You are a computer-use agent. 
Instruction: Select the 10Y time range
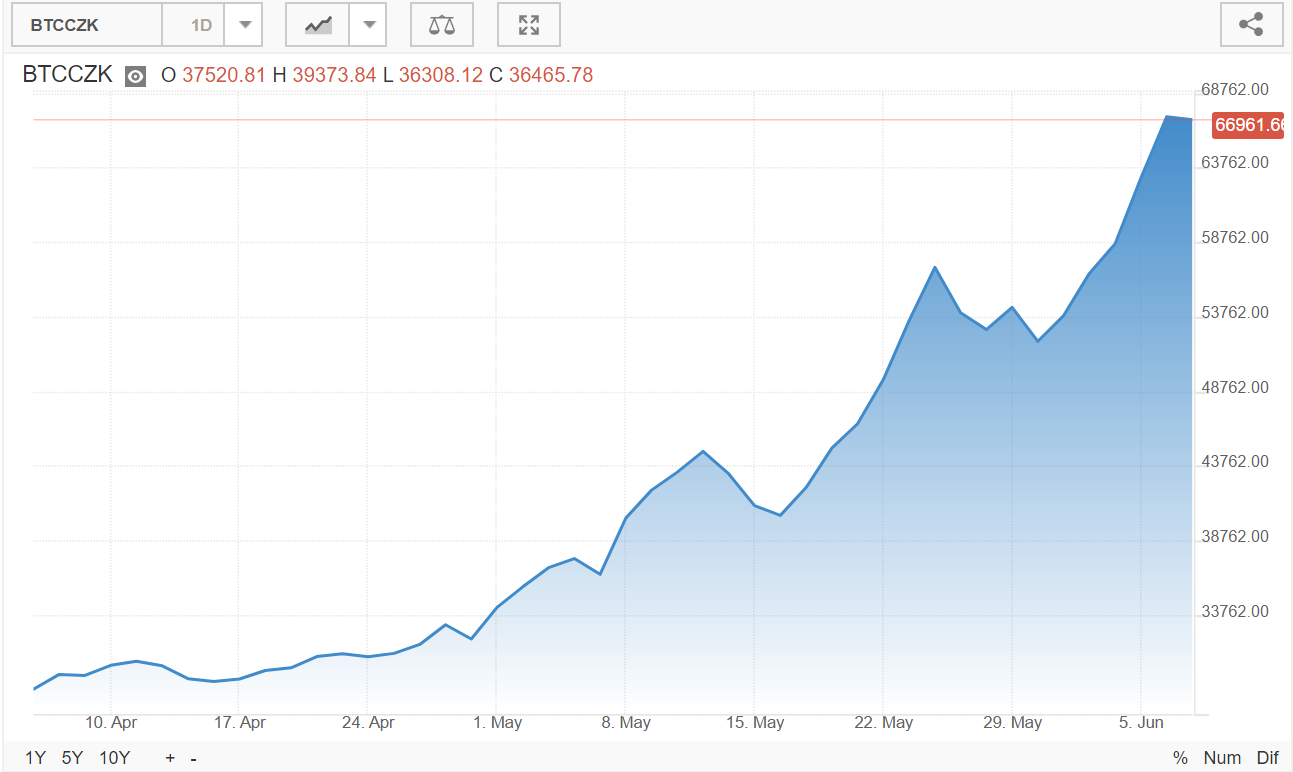click(x=114, y=758)
